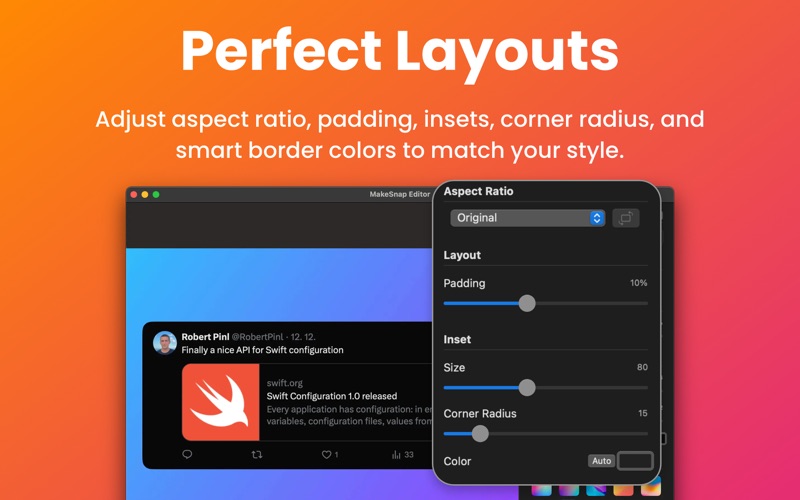Open the Aspect Ratio dropdown set to Original
This screenshot has height=500, width=800.
(528, 218)
